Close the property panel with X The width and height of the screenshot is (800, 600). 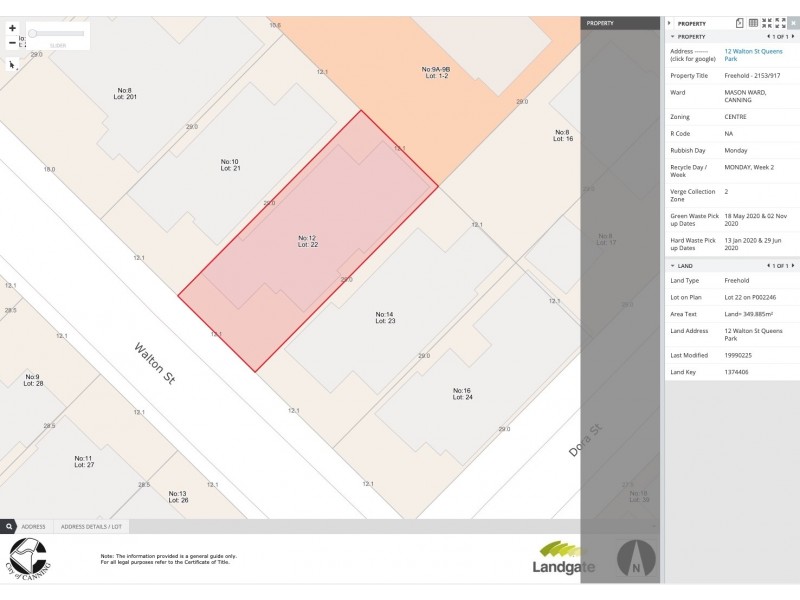pyautogui.click(x=793, y=22)
